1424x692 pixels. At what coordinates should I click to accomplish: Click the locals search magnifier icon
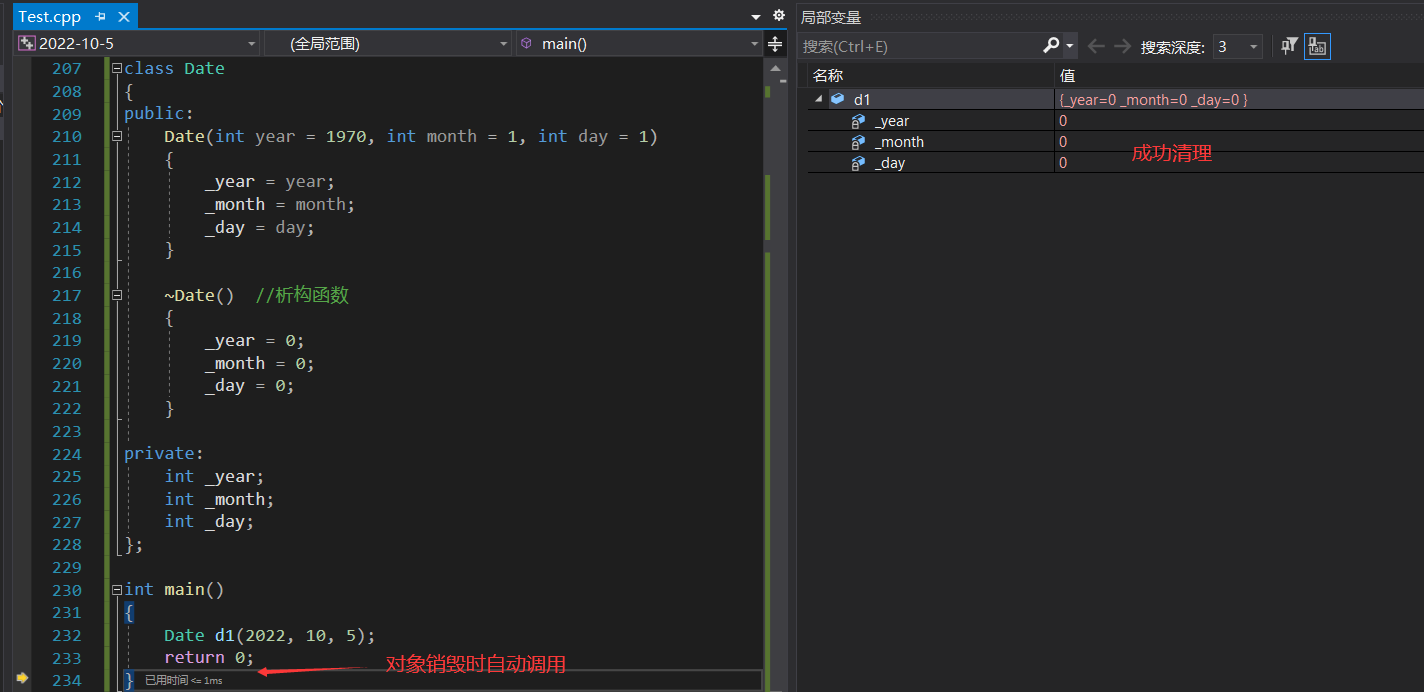point(1050,45)
